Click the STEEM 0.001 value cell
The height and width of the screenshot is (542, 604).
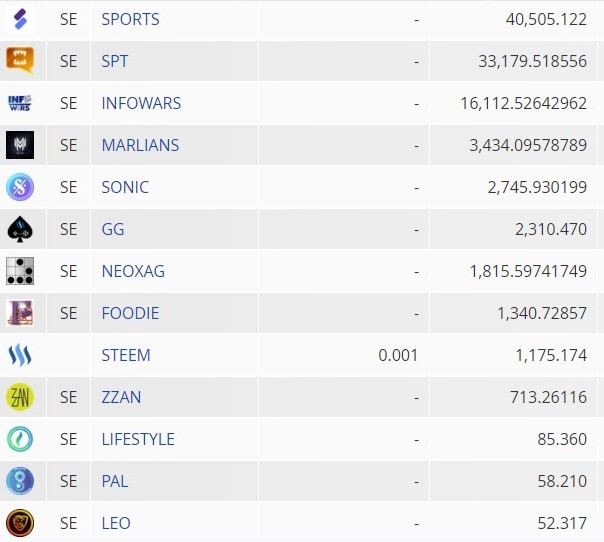(398, 355)
